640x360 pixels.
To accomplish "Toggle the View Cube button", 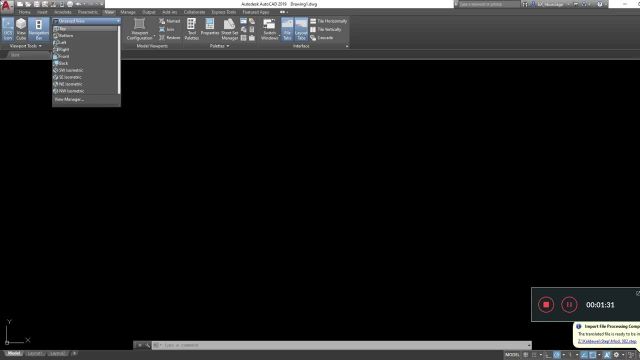I will click(x=21, y=29).
